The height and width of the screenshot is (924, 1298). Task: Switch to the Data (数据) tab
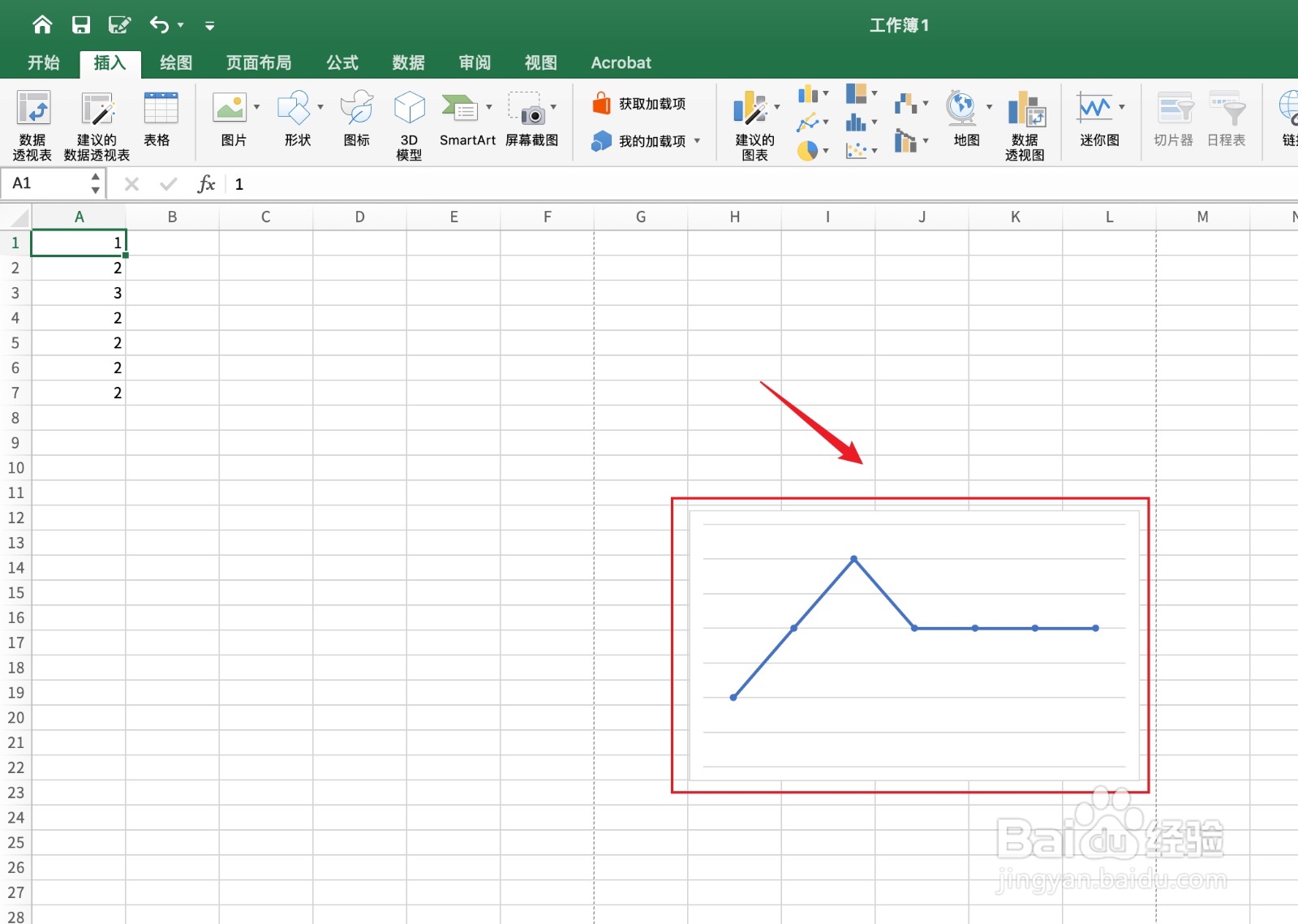click(x=408, y=63)
